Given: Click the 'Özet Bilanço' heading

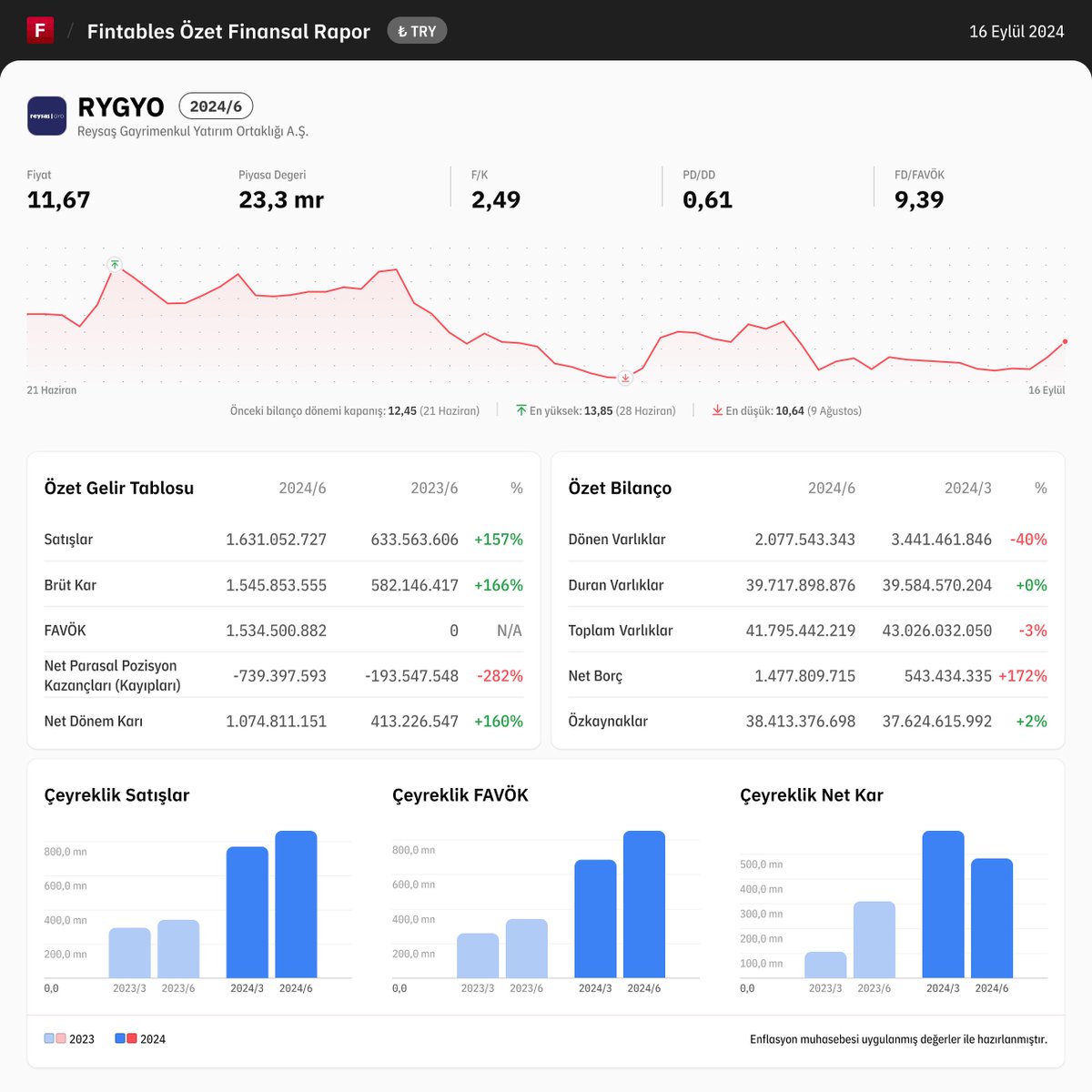Looking at the screenshot, I should pyautogui.click(x=620, y=488).
